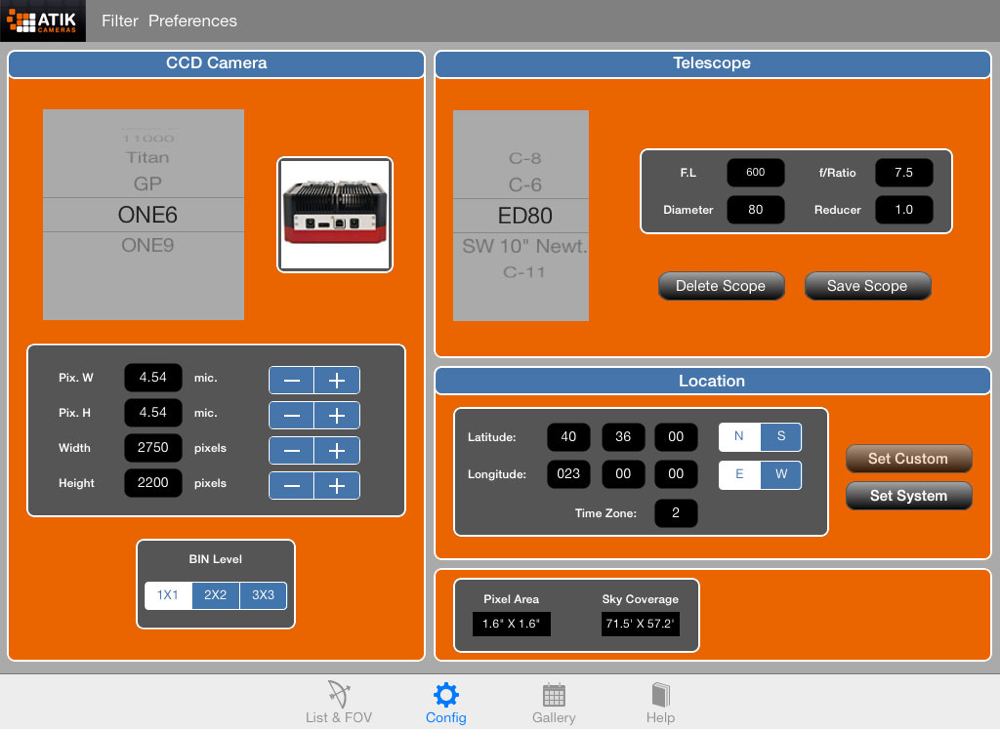Click the Set Custom button
Screen dimensions: 1000x730
pyautogui.click(x=908, y=458)
